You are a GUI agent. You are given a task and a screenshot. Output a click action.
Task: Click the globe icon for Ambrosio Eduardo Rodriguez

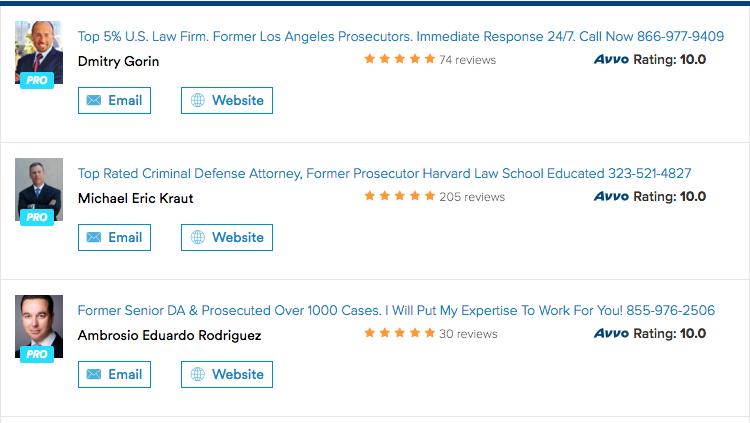click(x=198, y=374)
